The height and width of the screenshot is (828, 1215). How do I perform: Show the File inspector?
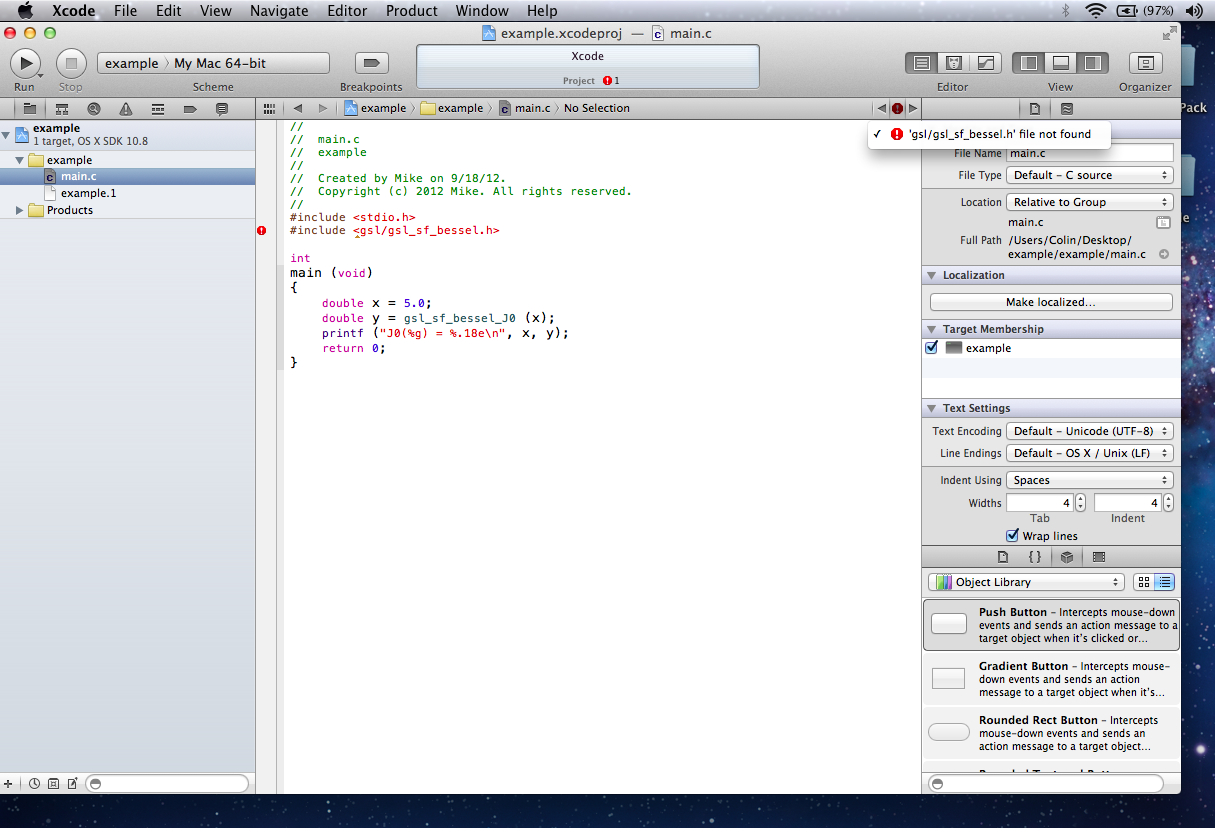1035,108
